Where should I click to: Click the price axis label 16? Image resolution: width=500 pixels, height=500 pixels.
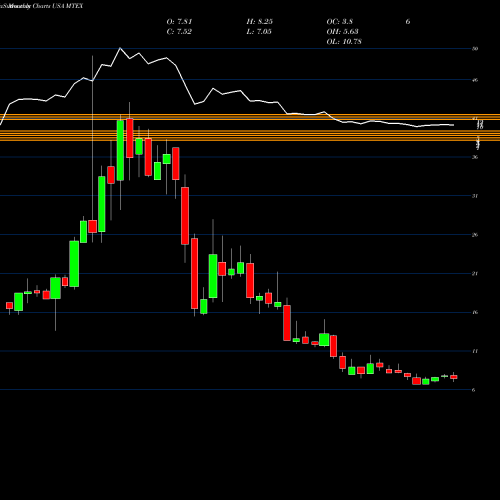pyautogui.click(x=475, y=312)
